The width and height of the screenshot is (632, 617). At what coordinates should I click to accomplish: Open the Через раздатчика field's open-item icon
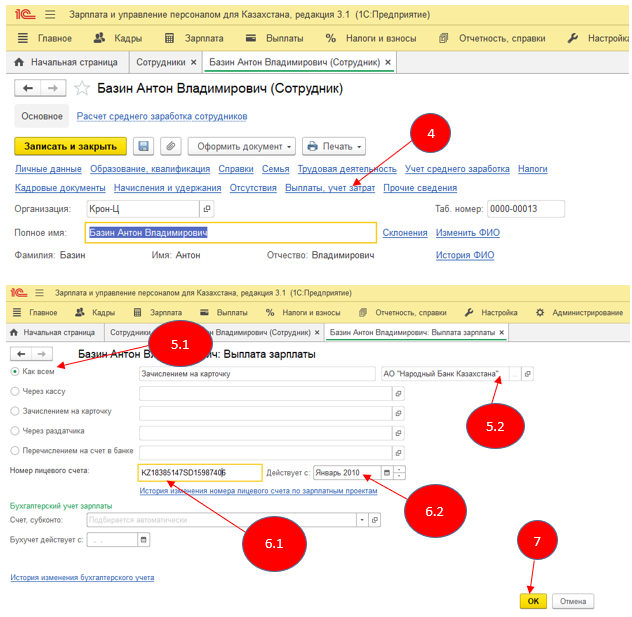point(398,433)
